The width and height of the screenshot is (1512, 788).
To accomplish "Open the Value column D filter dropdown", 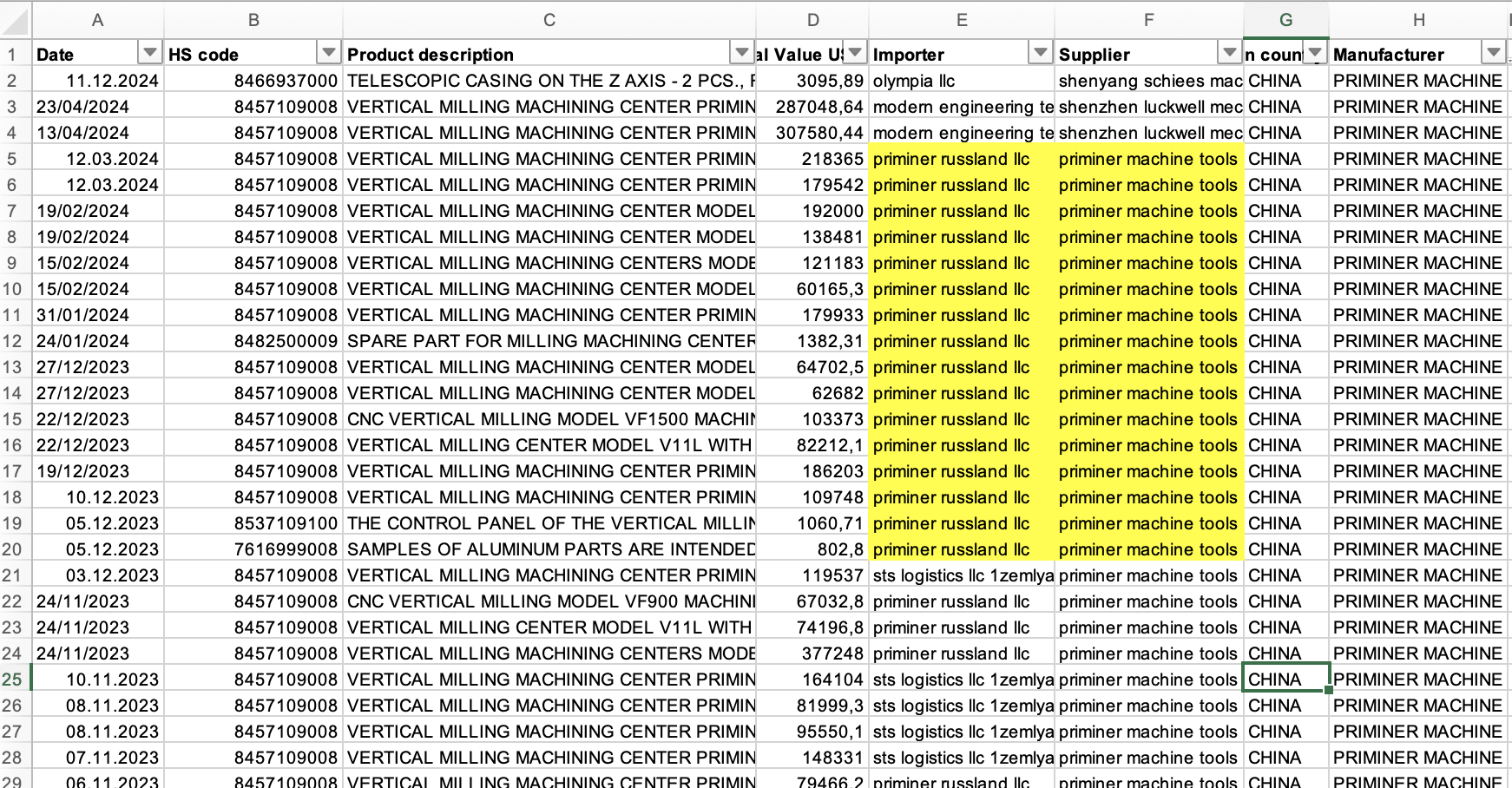I will tap(855, 53).
